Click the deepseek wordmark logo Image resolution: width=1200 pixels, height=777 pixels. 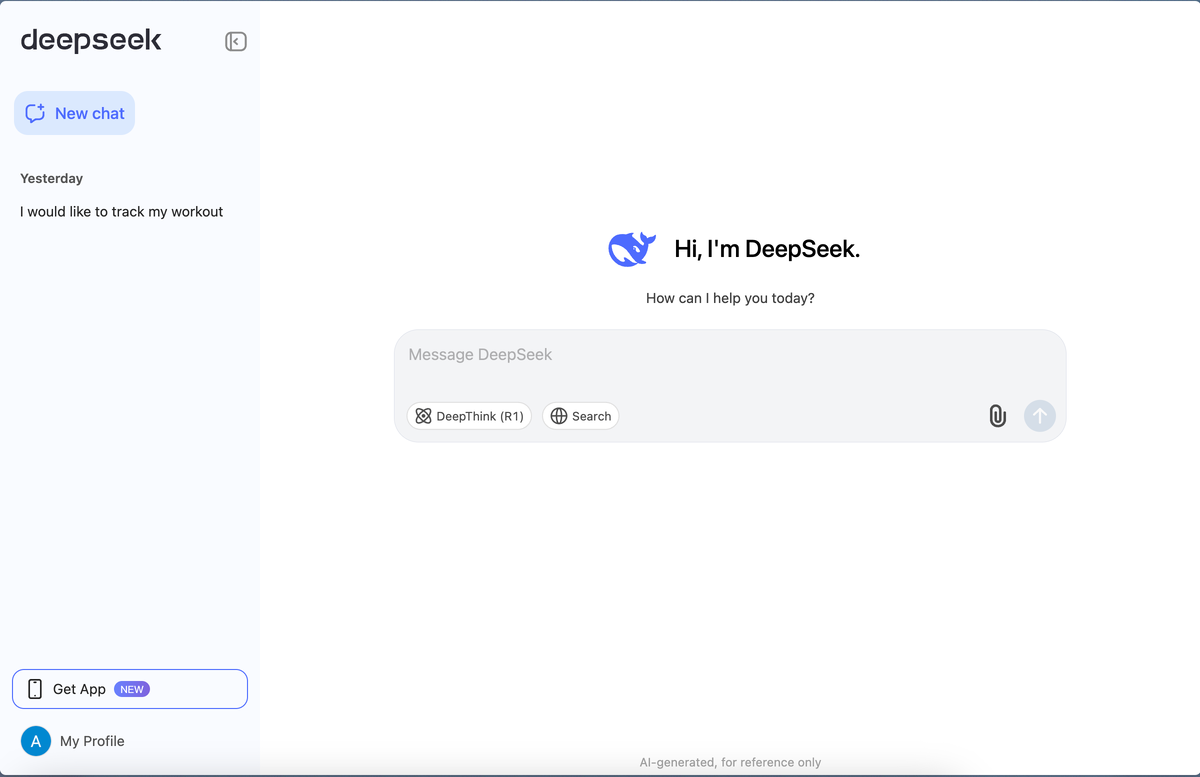pos(90,40)
